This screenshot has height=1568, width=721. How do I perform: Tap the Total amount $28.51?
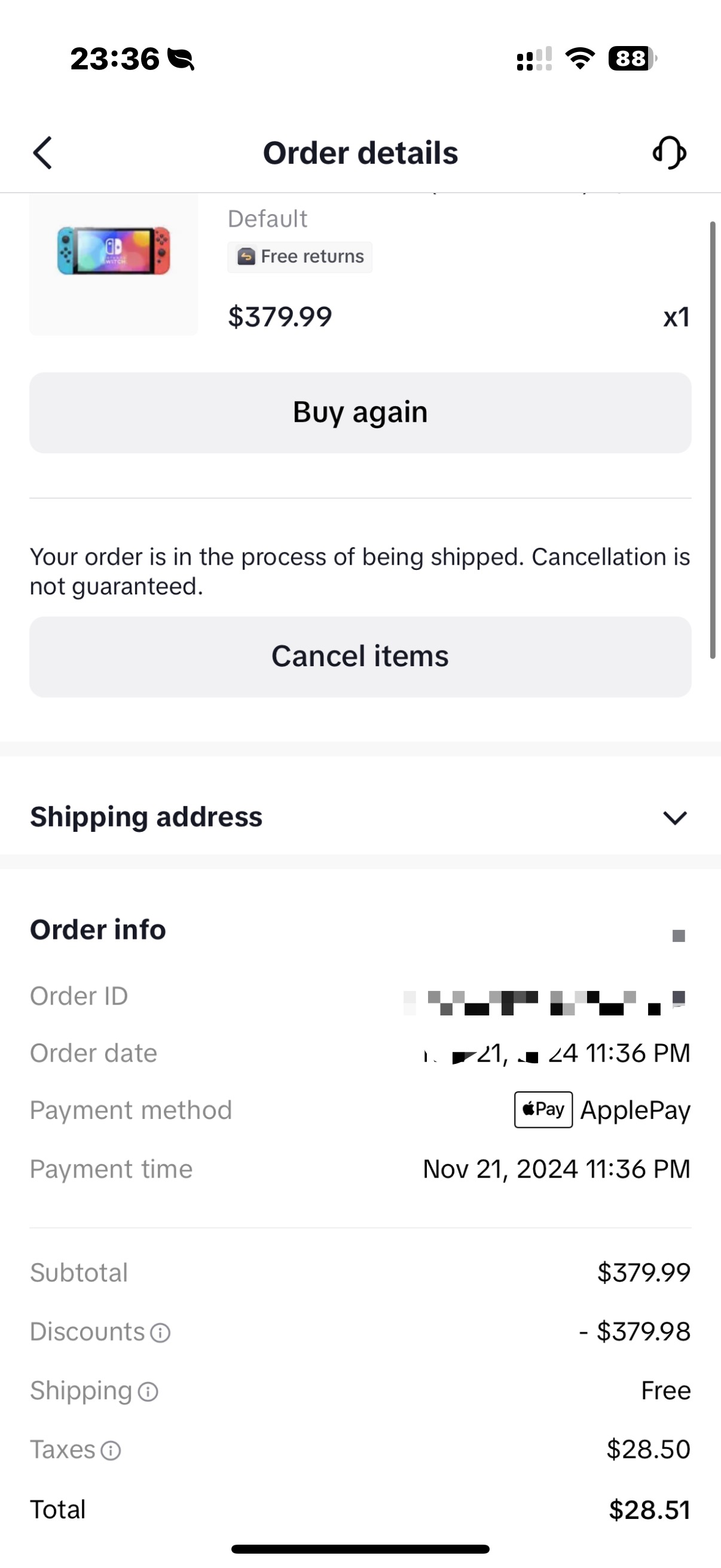pyautogui.click(x=649, y=1509)
